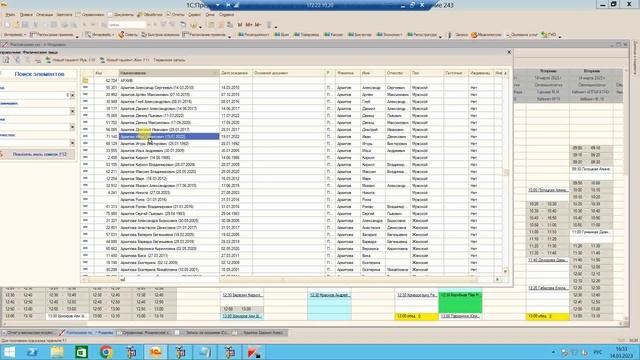Switch to the Регистратура interface

pos(422,35)
